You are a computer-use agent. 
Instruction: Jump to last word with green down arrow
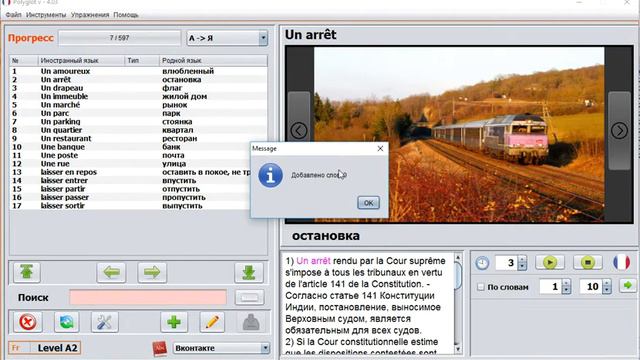(249, 272)
